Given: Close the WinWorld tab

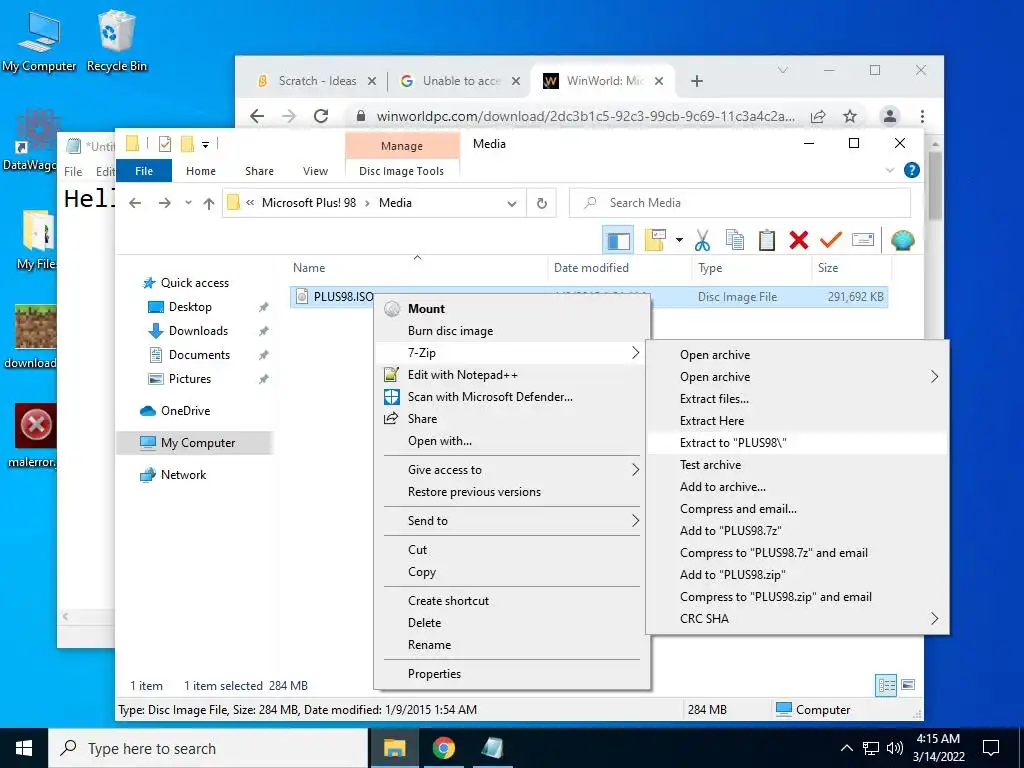Looking at the screenshot, I should point(659,81).
